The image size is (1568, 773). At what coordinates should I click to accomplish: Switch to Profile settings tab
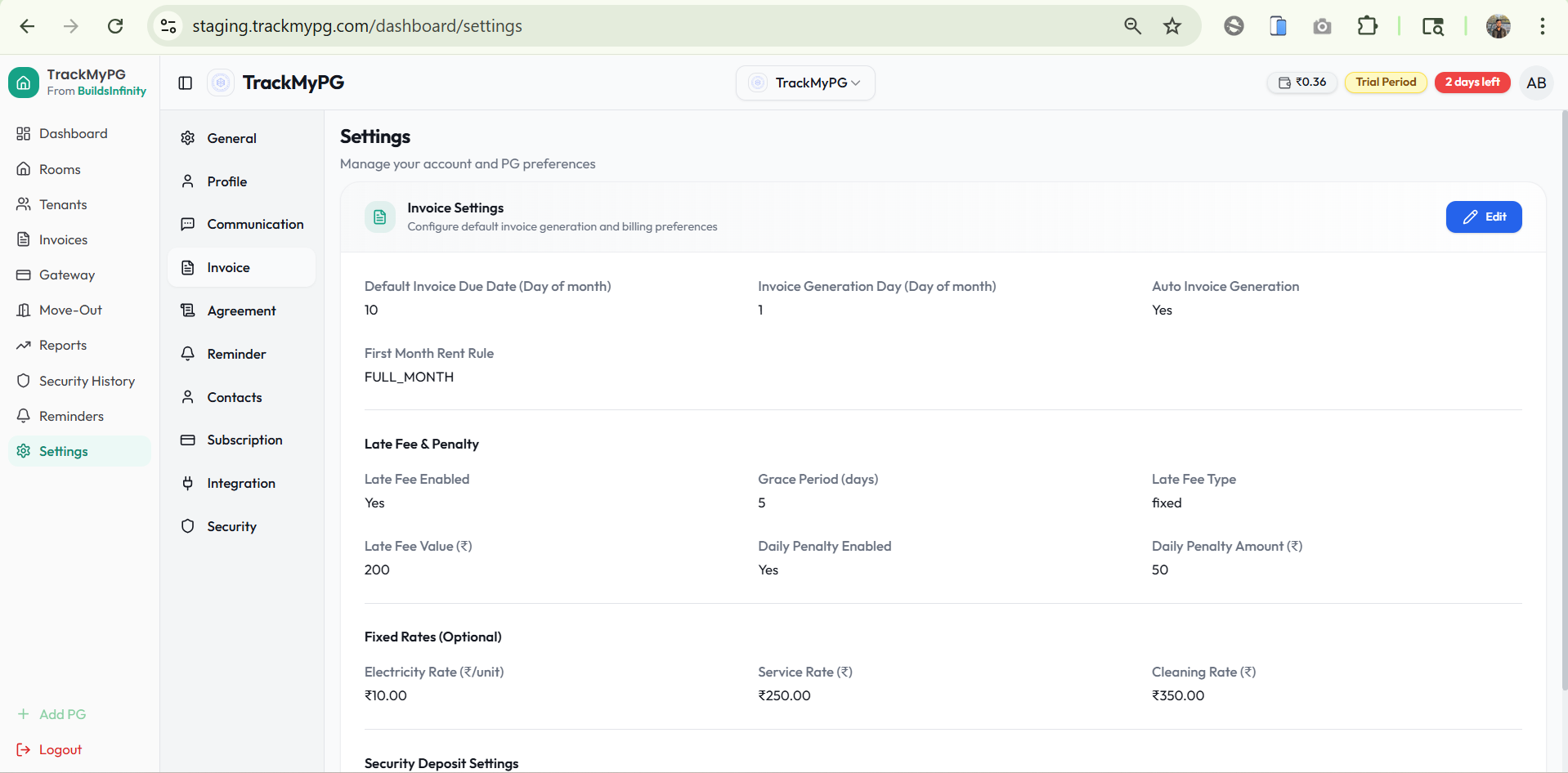tap(241, 181)
